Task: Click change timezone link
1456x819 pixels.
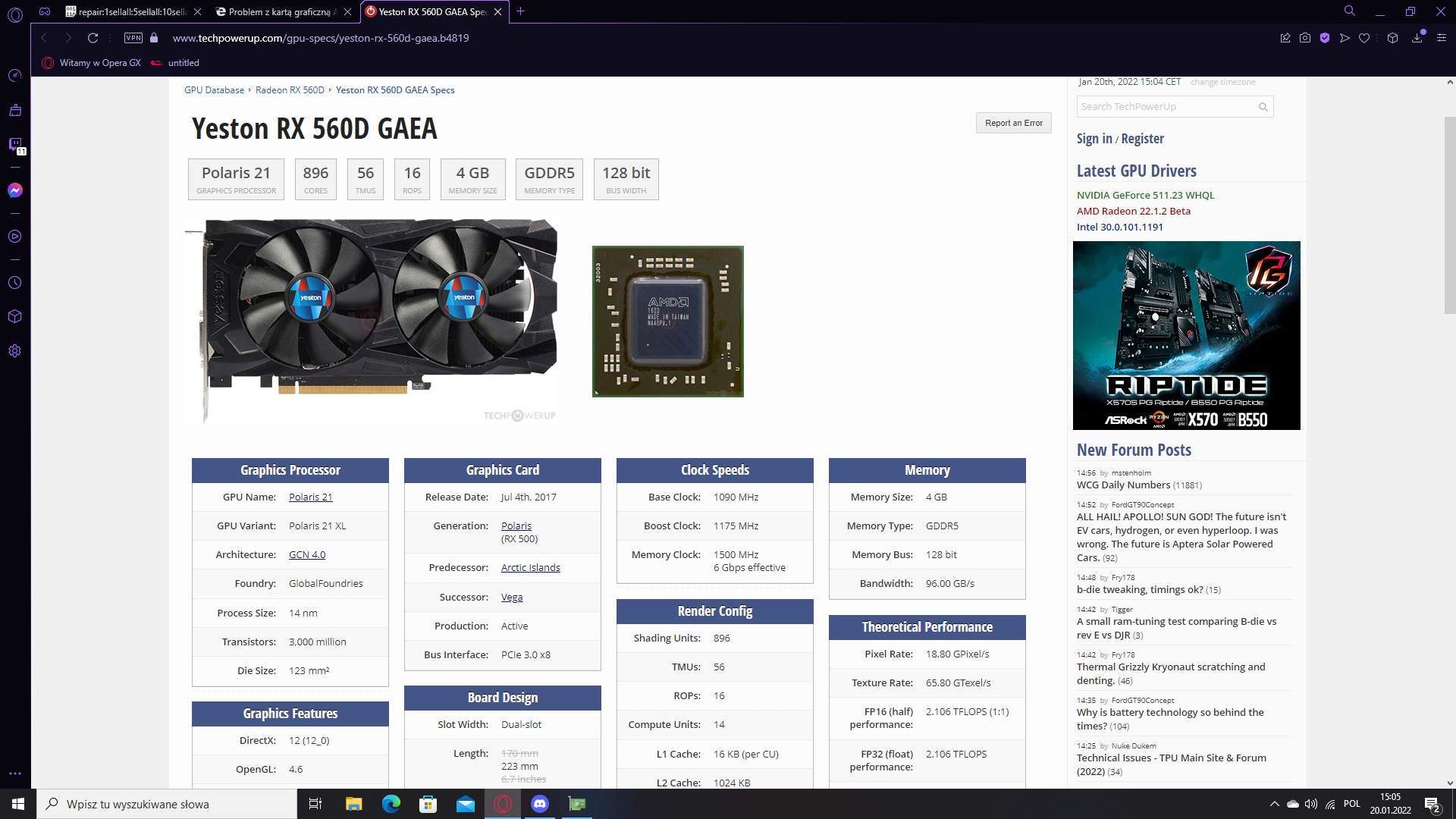Action: [x=1222, y=82]
